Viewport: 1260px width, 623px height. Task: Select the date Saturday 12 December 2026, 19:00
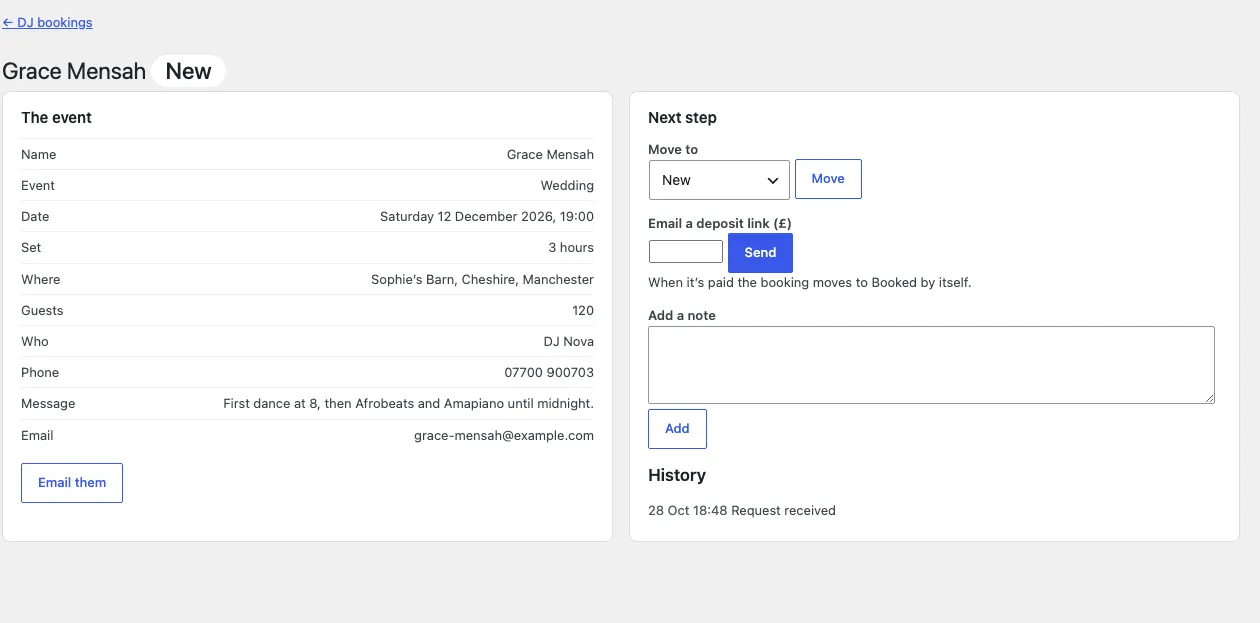tap(487, 217)
